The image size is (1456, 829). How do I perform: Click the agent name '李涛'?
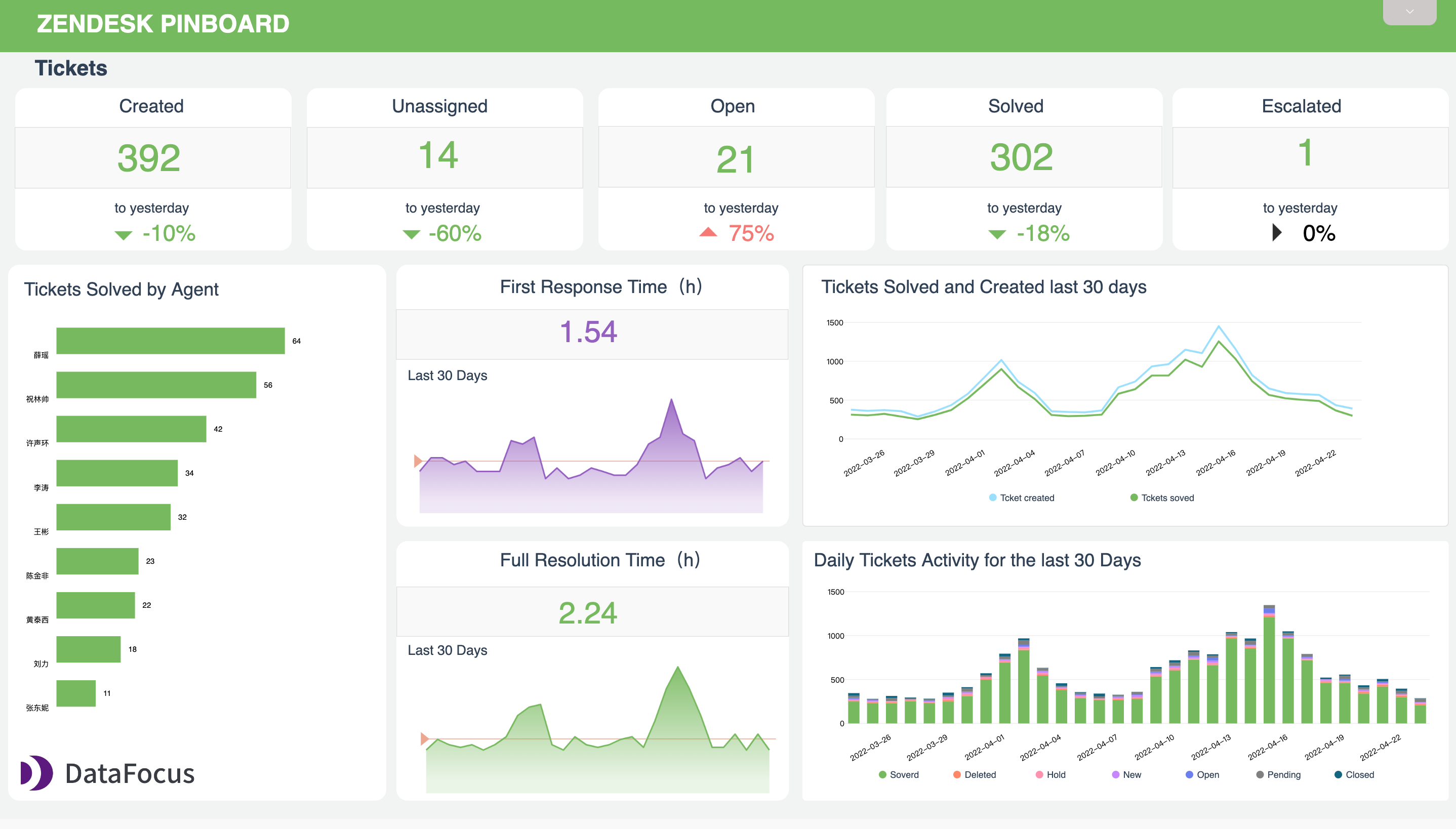[41, 487]
